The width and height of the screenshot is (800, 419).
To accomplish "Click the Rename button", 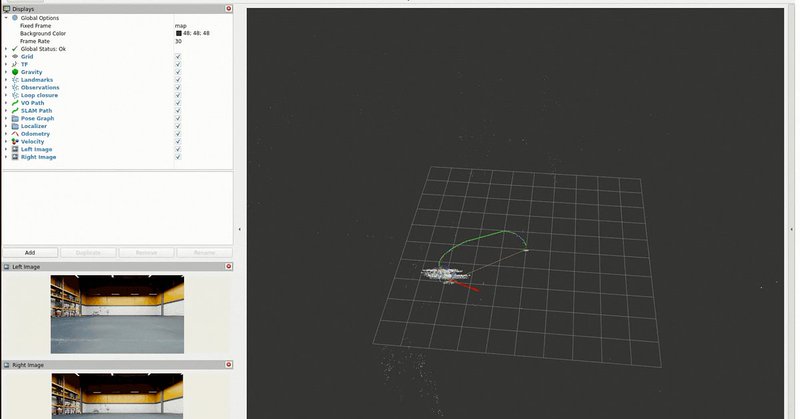I will pyautogui.click(x=204, y=253).
